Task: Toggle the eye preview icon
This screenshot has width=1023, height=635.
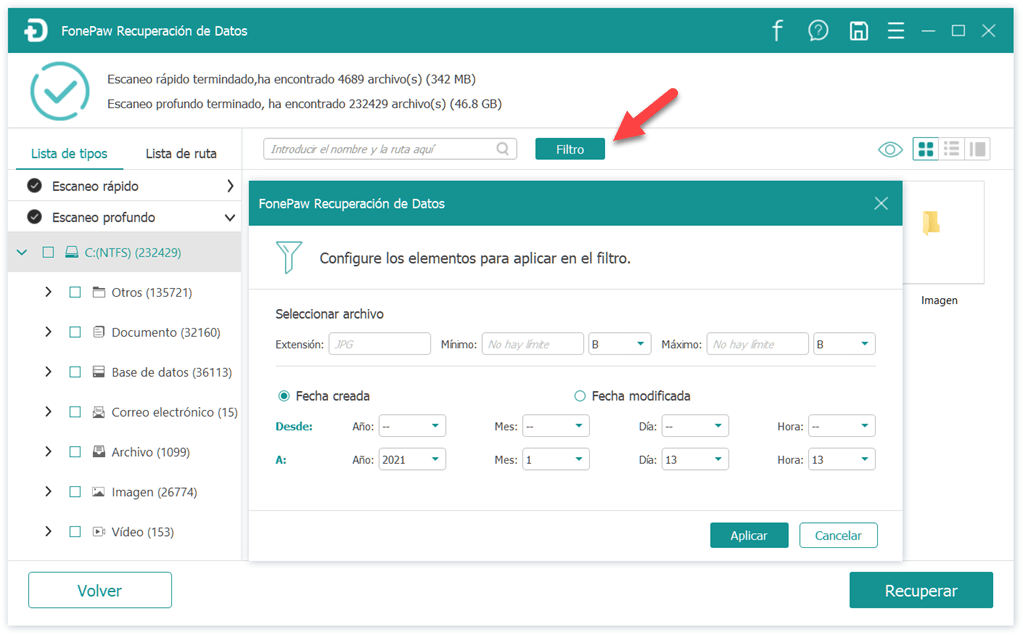Action: (890, 150)
